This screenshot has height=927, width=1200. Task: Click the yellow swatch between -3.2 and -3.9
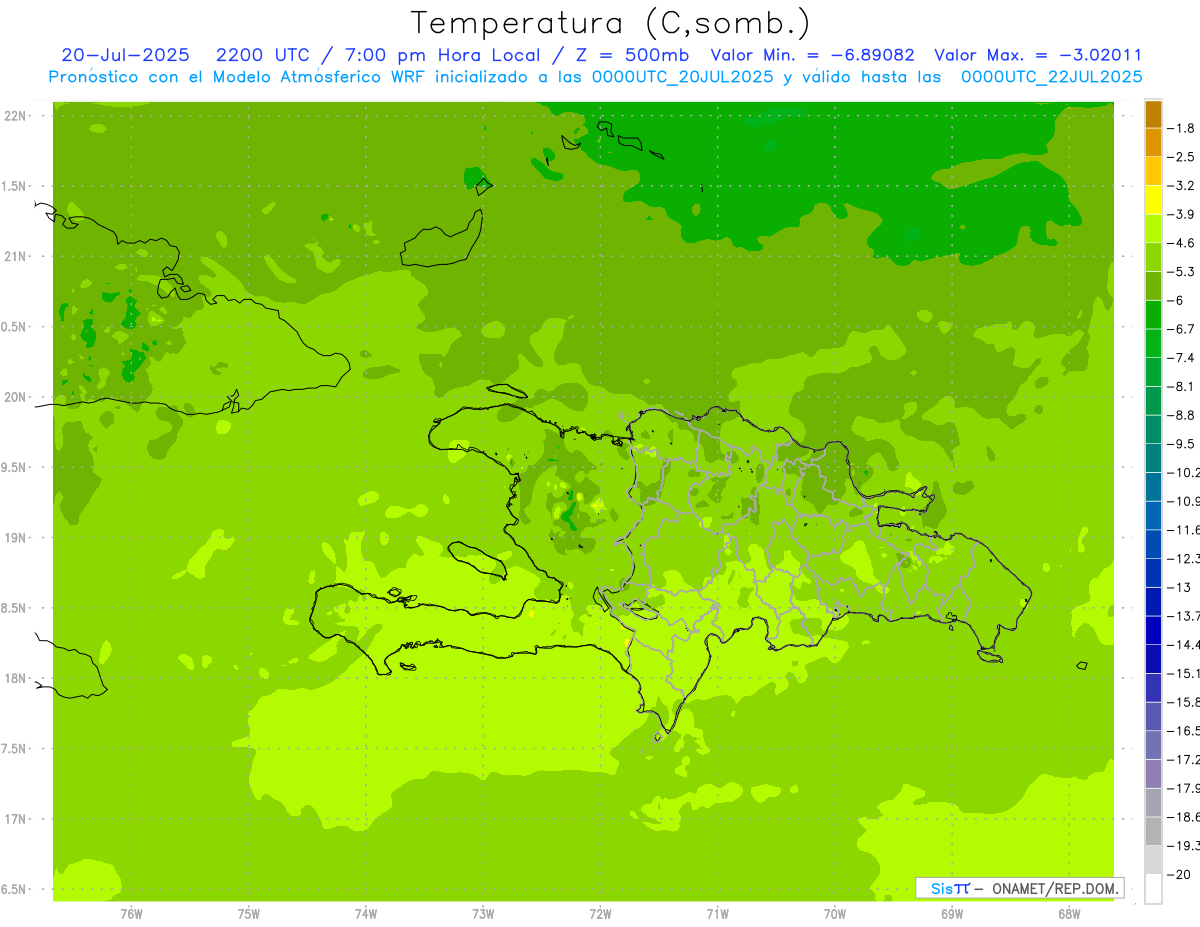click(1153, 200)
